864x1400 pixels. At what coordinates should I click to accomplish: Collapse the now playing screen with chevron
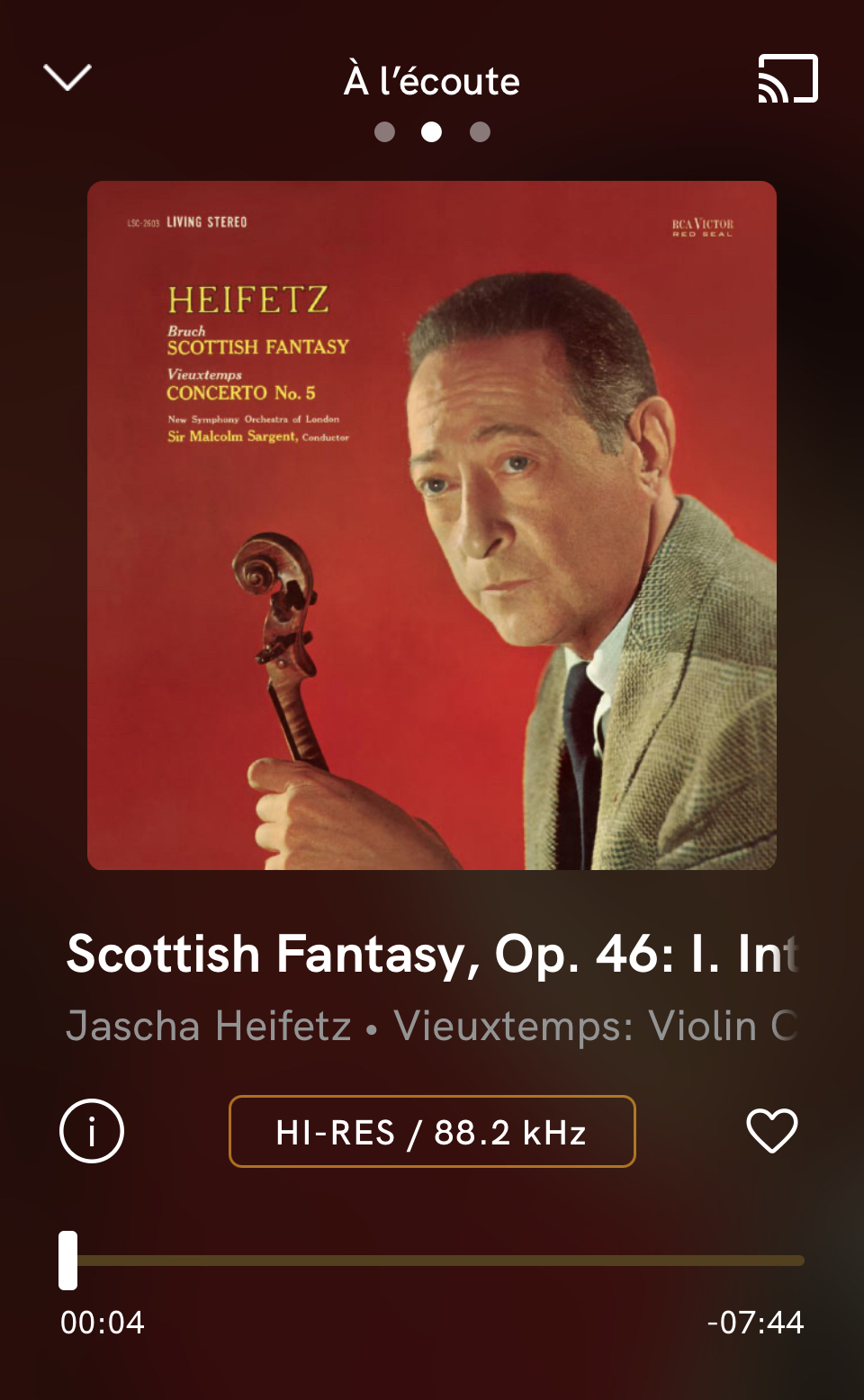pyautogui.click(x=67, y=77)
